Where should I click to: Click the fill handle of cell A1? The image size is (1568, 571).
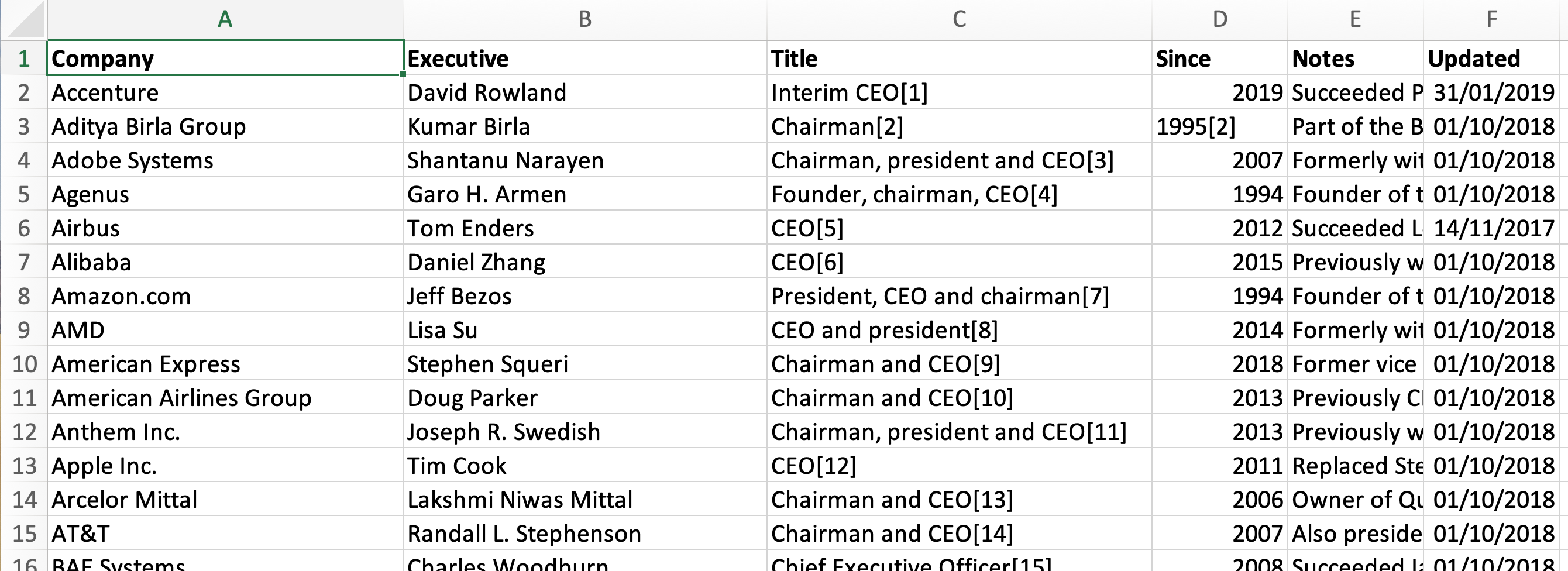coord(403,74)
